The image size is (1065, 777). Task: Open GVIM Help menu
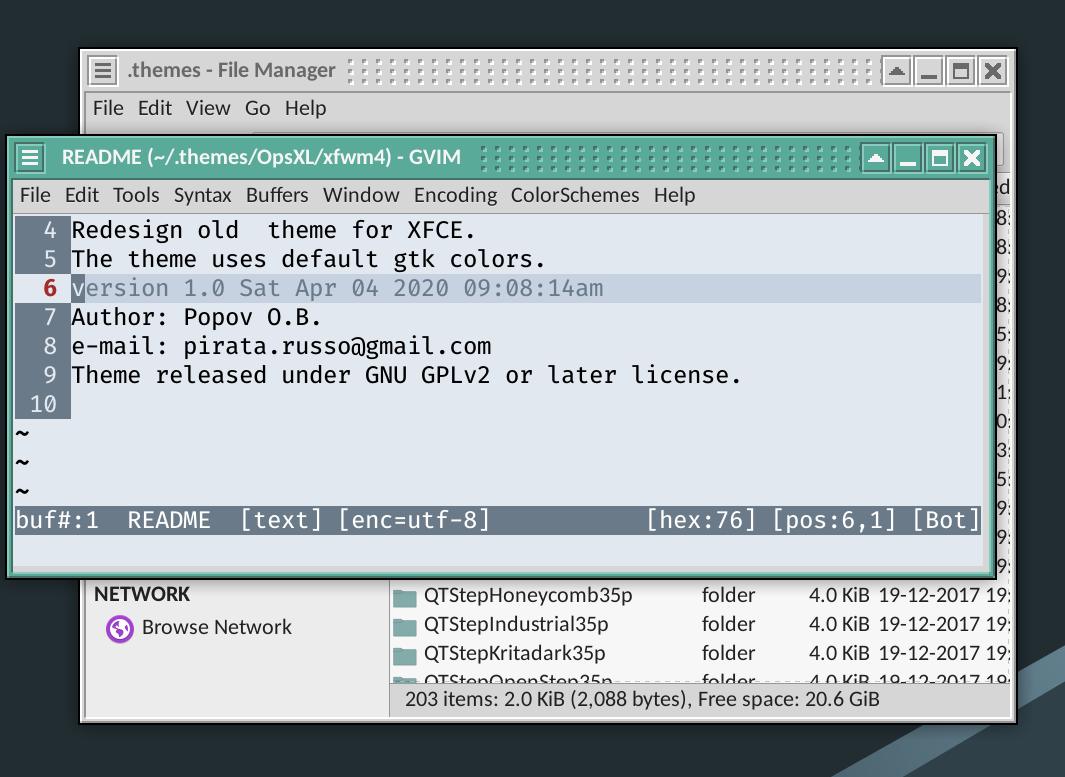tap(674, 195)
